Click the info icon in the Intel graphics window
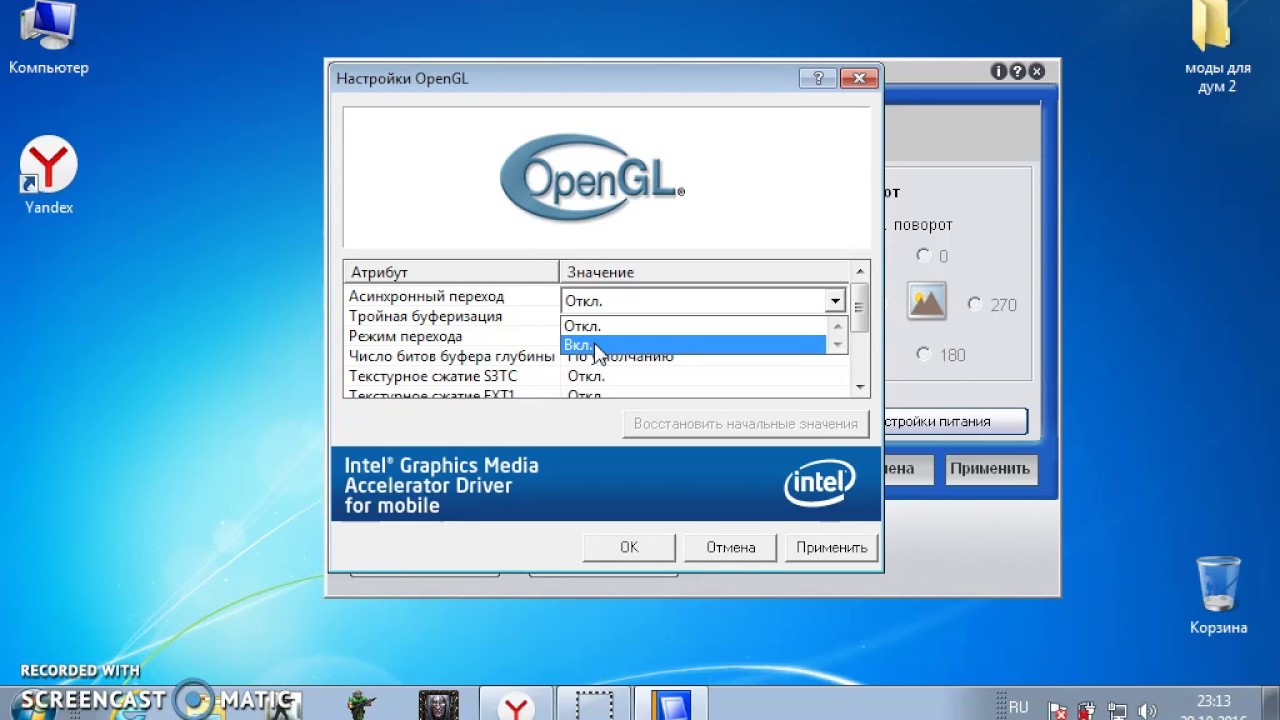Image resolution: width=1280 pixels, height=720 pixels. point(999,72)
